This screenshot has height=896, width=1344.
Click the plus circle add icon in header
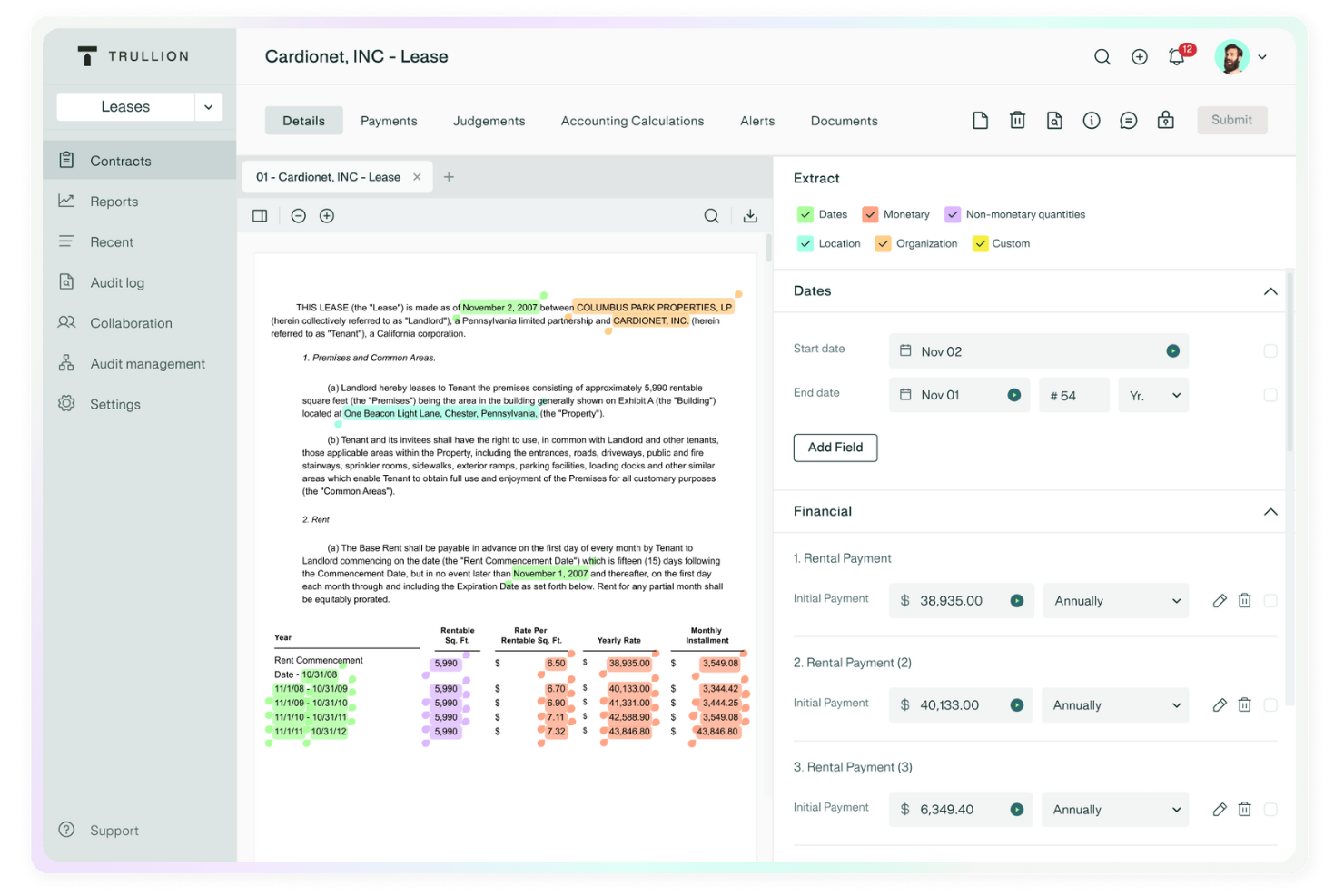[x=1139, y=57]
